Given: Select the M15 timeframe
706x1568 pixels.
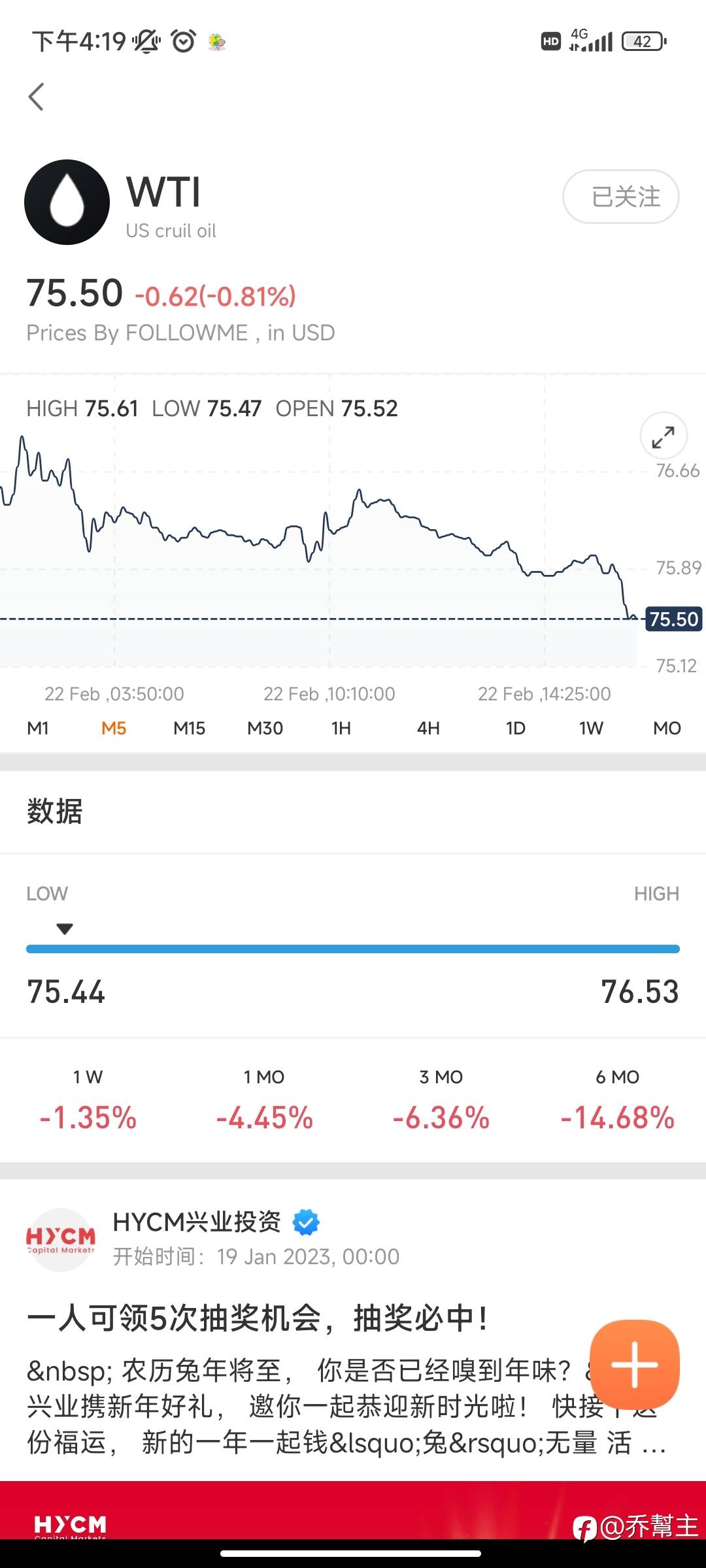Looking at the screenshot, I should (189, 728).
